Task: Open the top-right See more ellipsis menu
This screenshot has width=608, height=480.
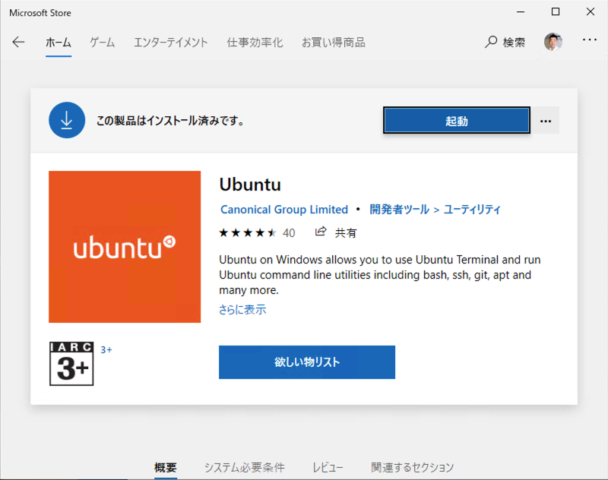Action: [x=589, y=40]
